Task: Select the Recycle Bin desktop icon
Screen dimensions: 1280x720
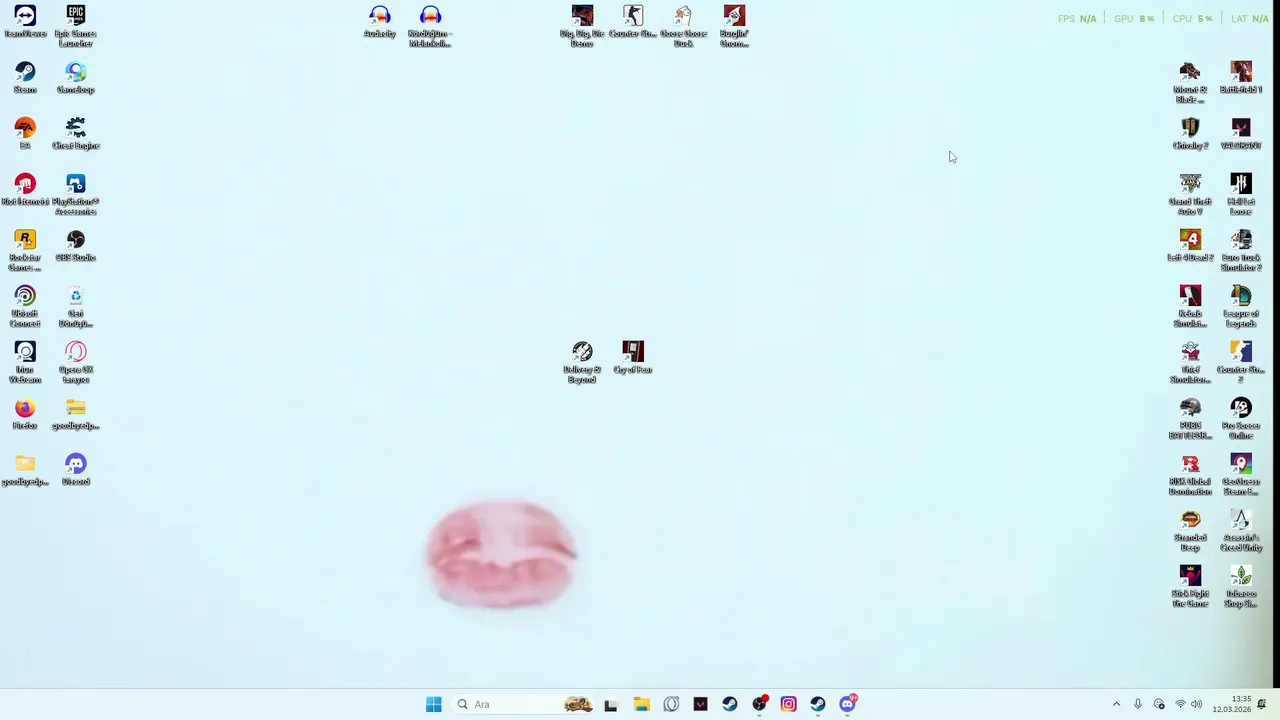Action: click(x=76, y=306)
